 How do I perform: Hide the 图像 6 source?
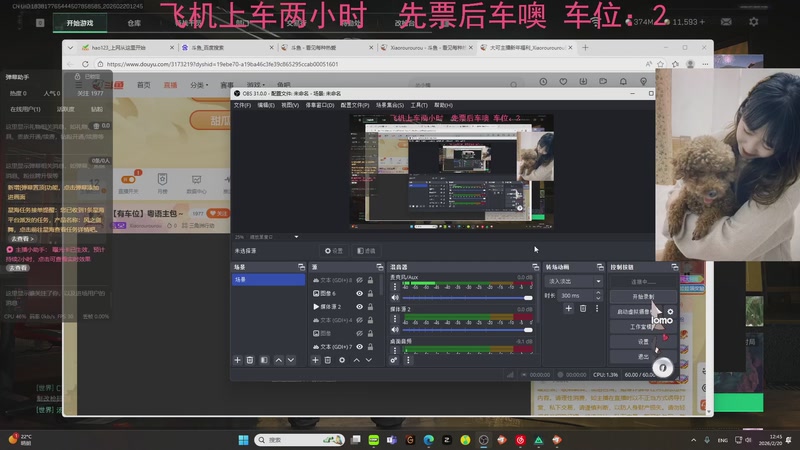click(x=360, y=293)
